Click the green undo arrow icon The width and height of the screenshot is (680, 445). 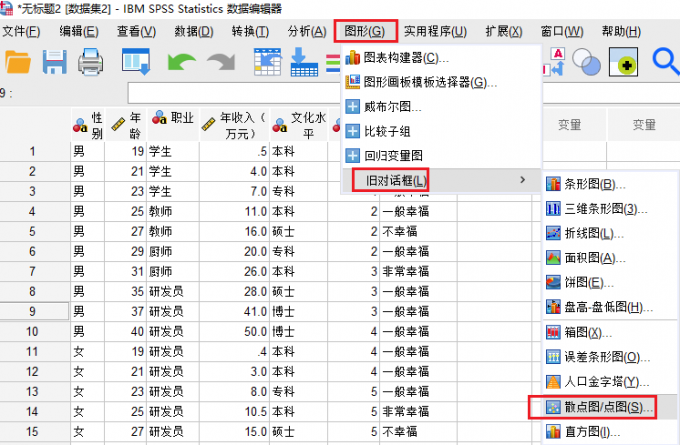182,62
